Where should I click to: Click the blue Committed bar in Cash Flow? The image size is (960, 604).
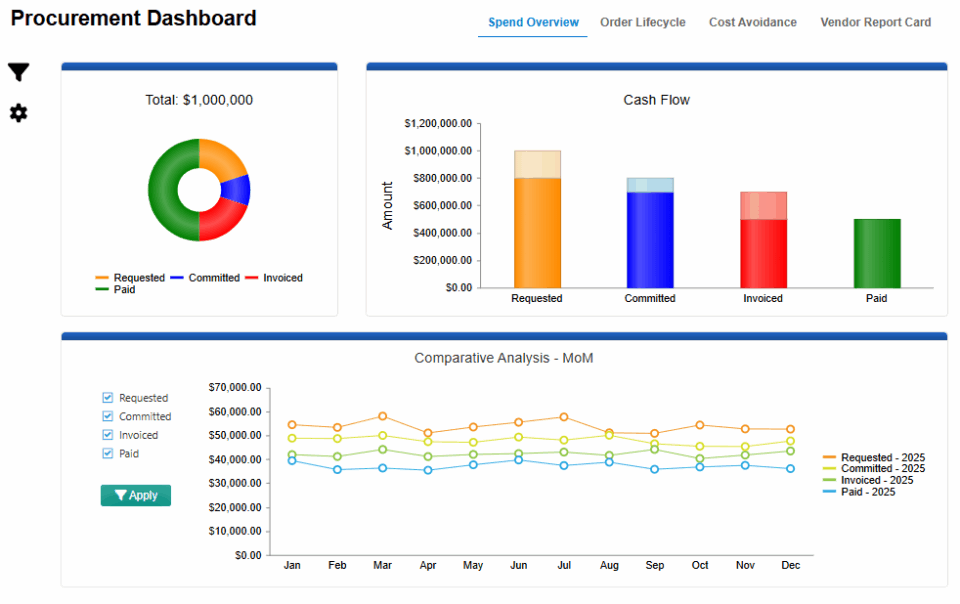click(650, 238)
